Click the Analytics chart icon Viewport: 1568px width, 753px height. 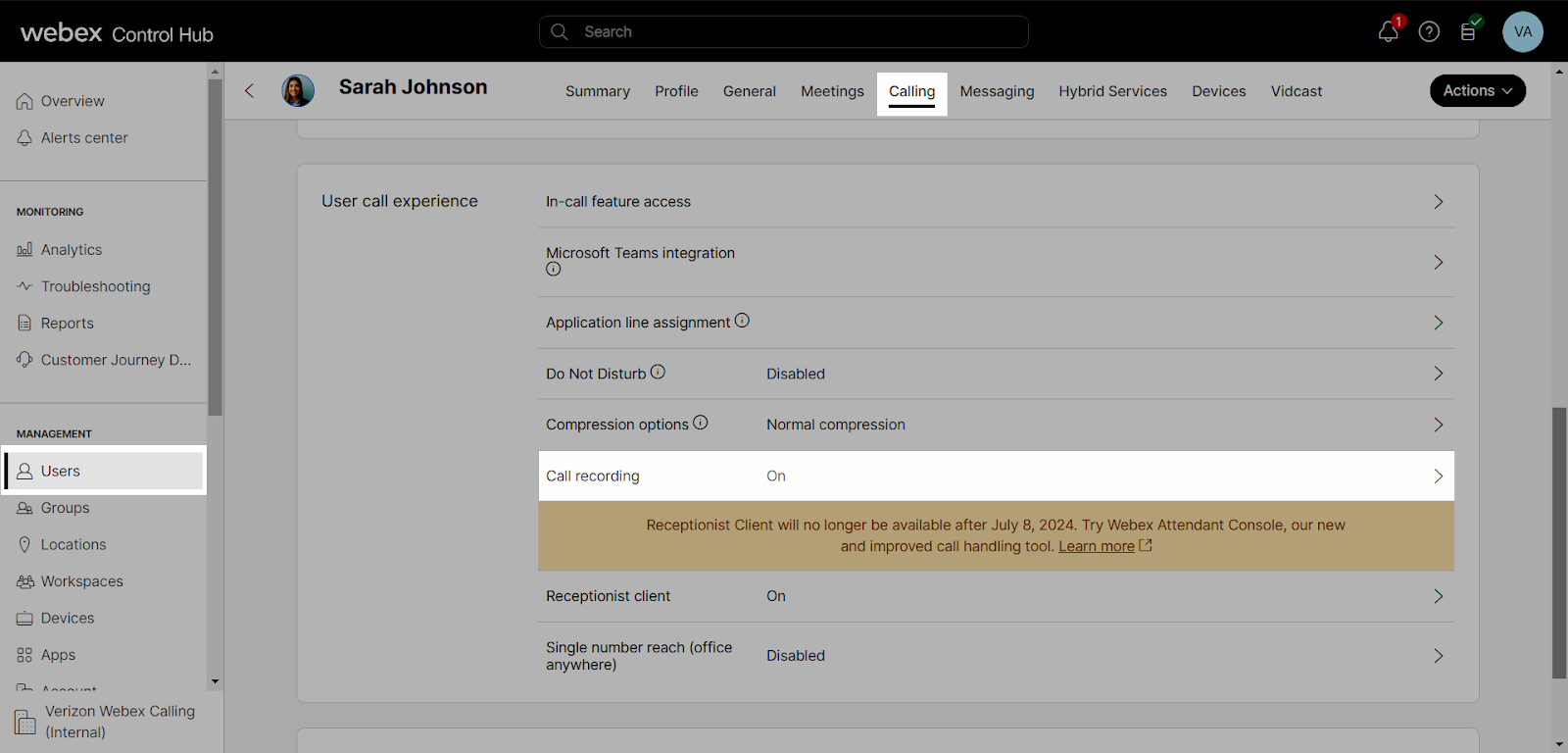click(x=24, y=250)
